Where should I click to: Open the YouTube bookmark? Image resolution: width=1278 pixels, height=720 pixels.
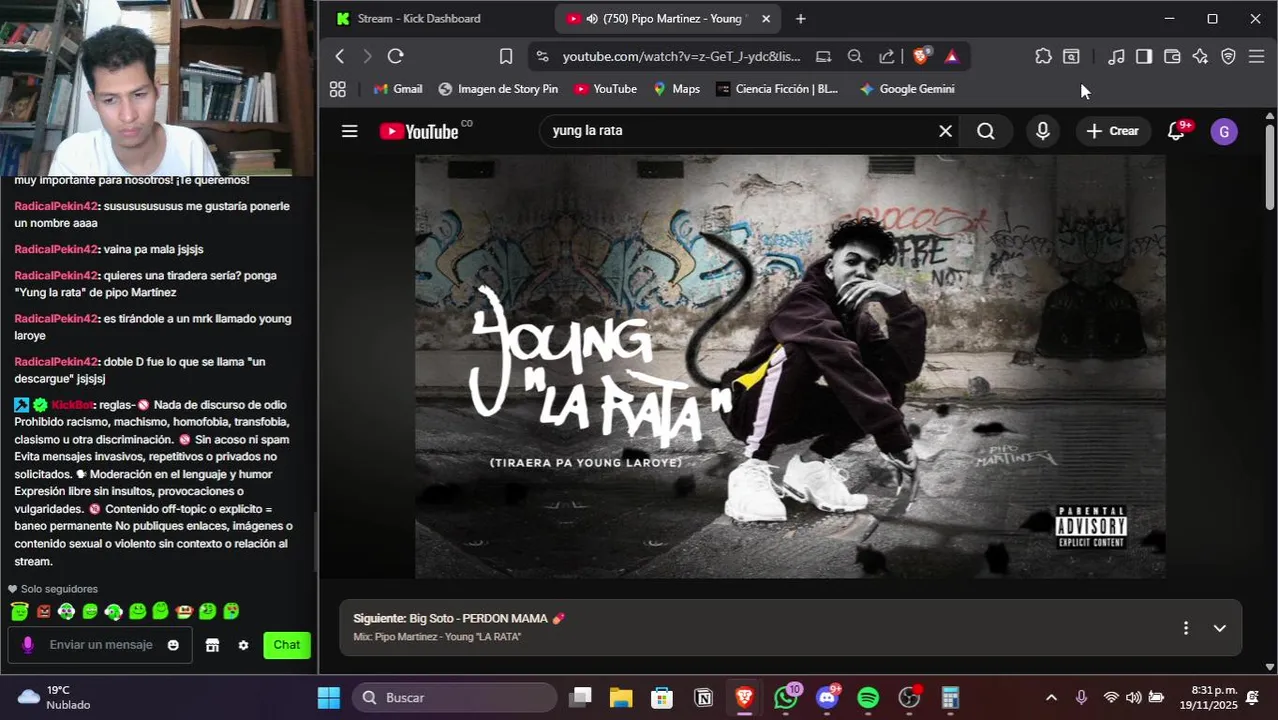[x=605, y=89]
